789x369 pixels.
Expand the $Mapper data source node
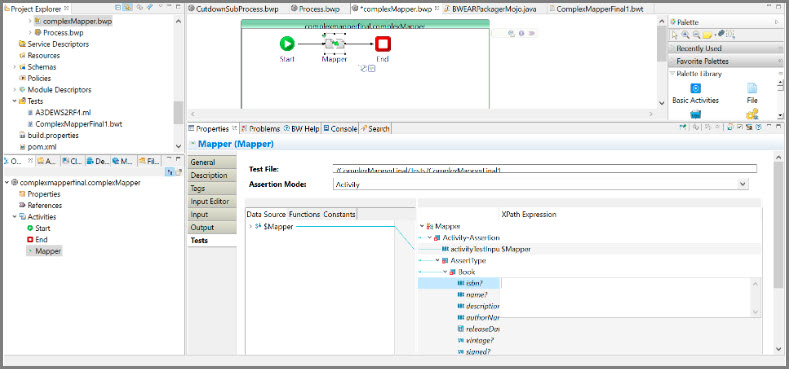point(251,227)
